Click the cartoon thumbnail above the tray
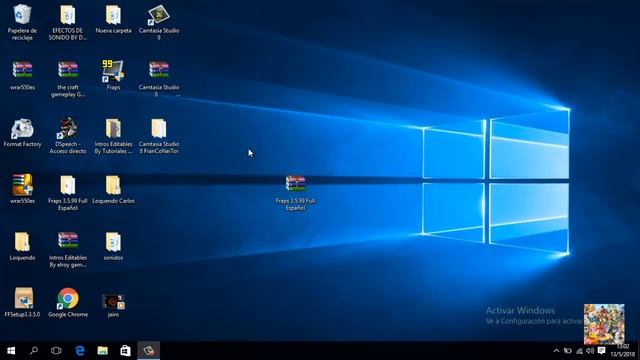640x360 pixels. pos(604,324)
